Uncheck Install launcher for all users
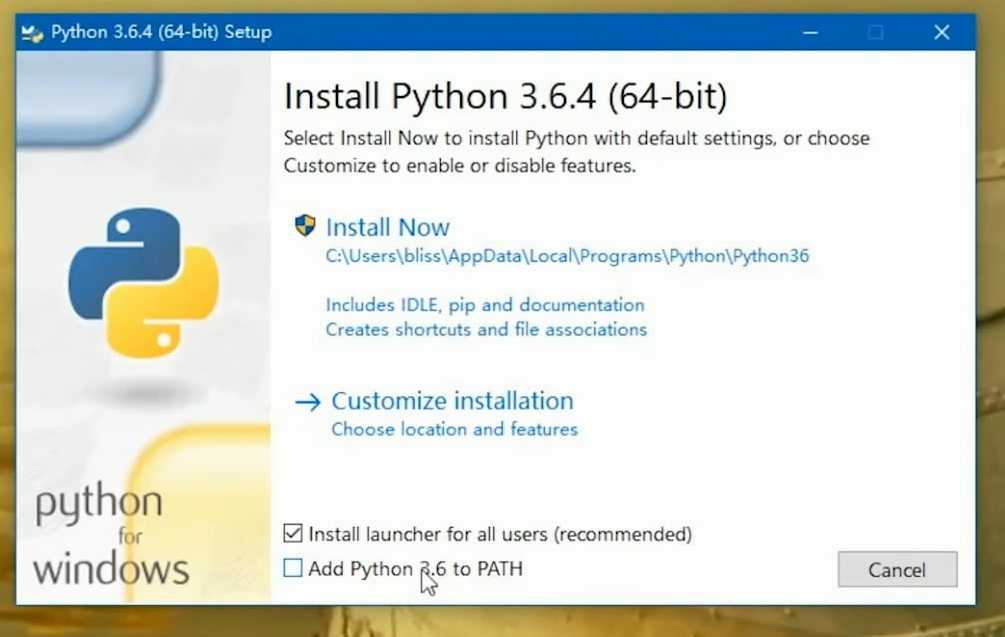The image size is (1005, 637). (x=293, y=533)
